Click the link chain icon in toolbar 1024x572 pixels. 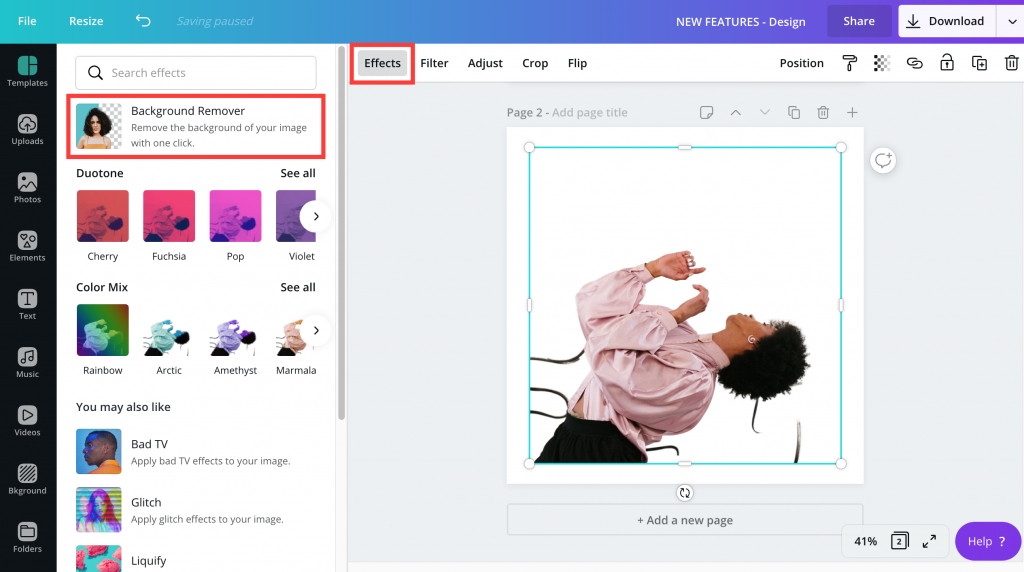[x=914, y=63]
